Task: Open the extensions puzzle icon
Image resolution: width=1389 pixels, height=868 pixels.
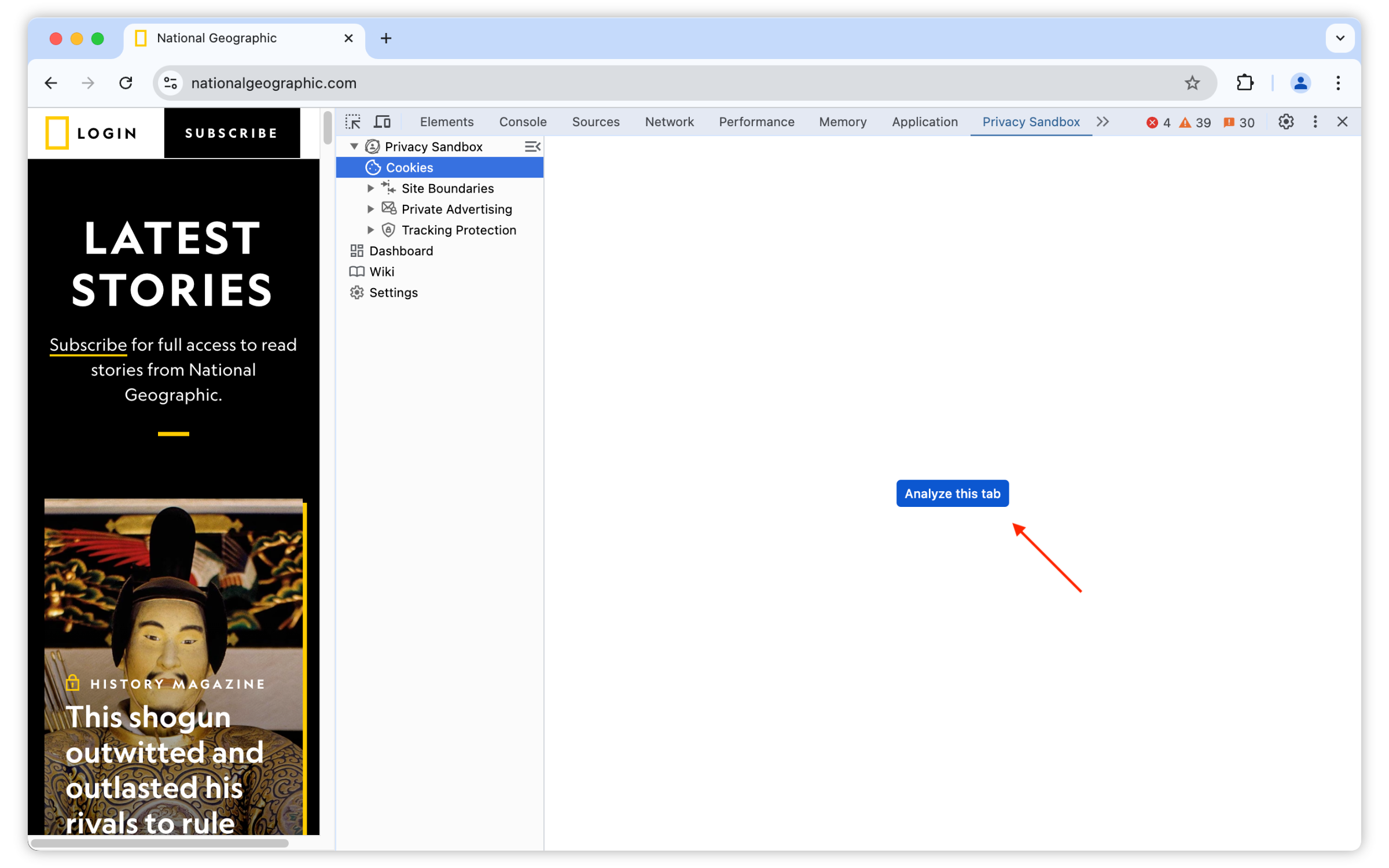Action: (x=1244, y=83)
